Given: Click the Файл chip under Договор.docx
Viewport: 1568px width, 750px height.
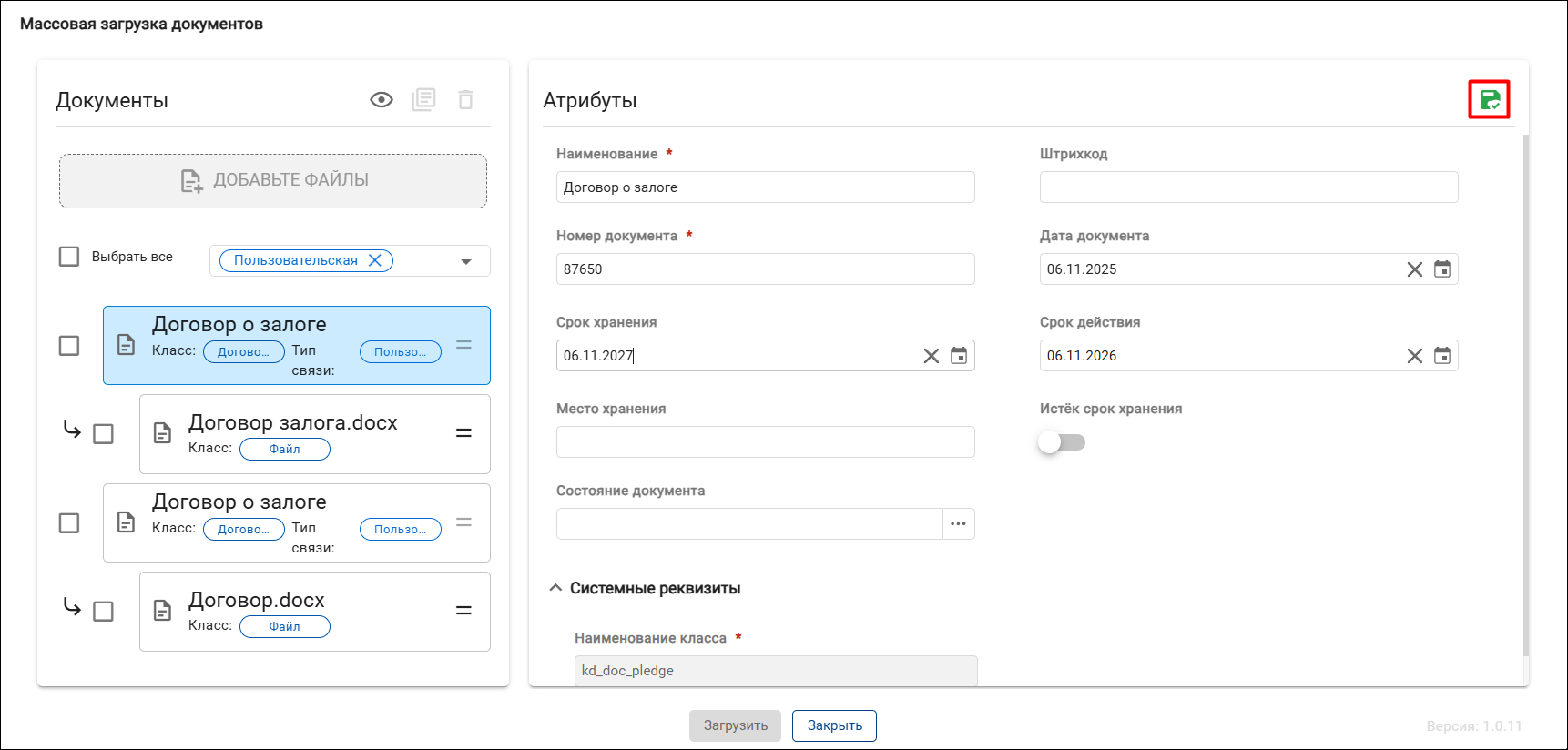Looking at the screenshot, I should pos(285,627).
